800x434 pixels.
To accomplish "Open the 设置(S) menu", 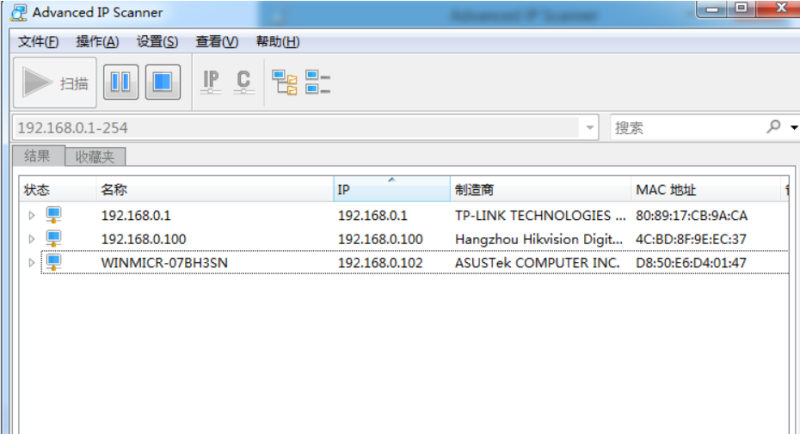I will 157,41.
